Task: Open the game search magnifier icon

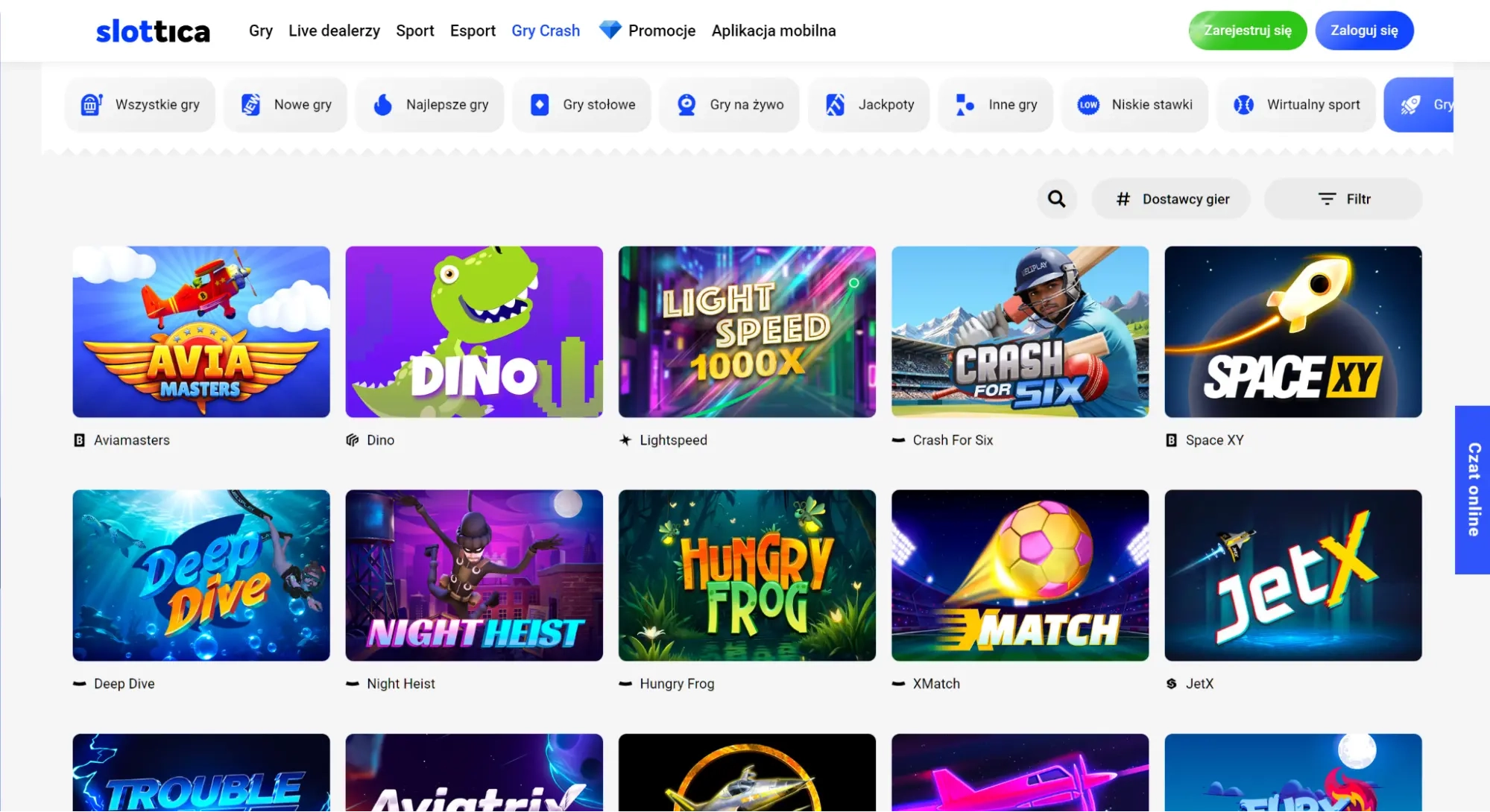Action: 1056,199
